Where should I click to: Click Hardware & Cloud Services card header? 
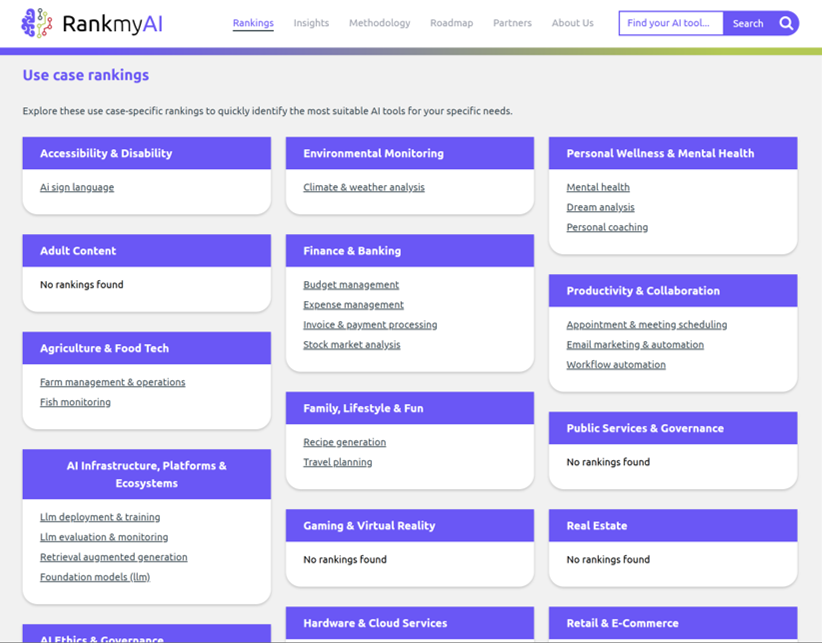click(x=410, y=623)
